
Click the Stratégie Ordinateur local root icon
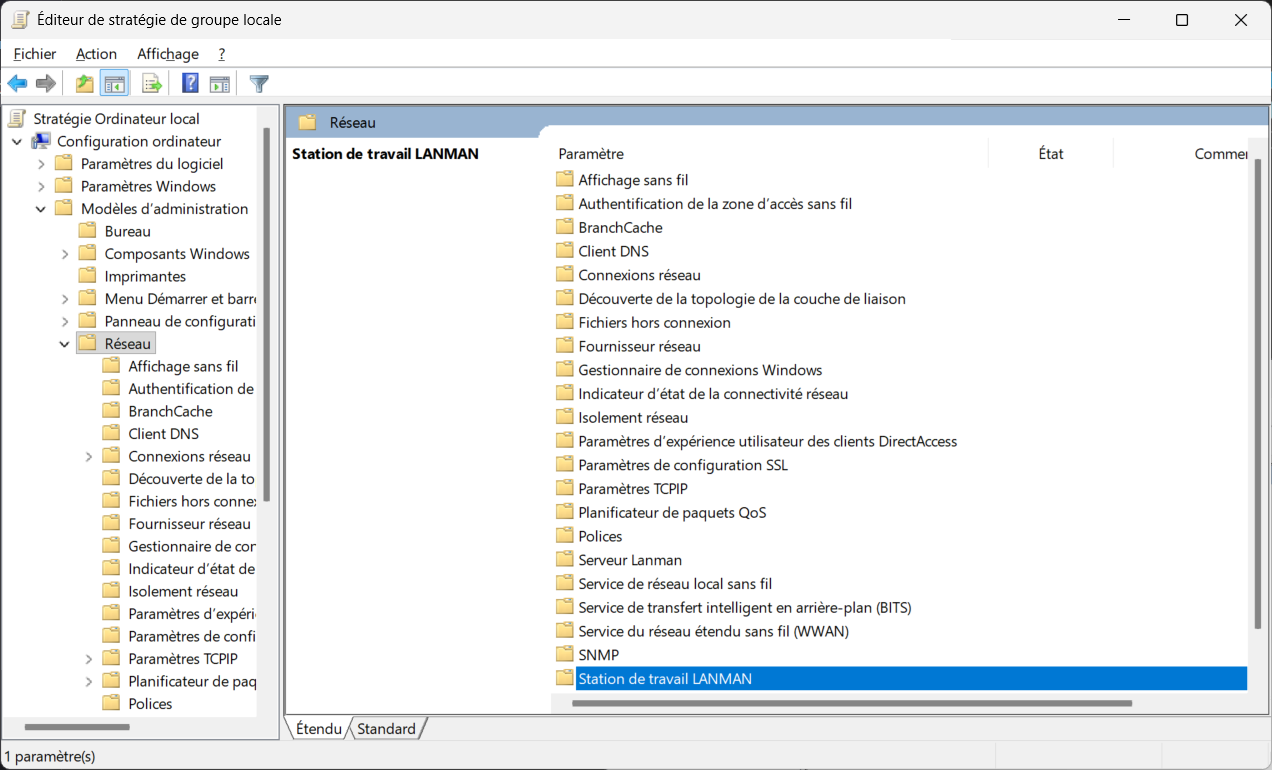click(x=17, y=119)
